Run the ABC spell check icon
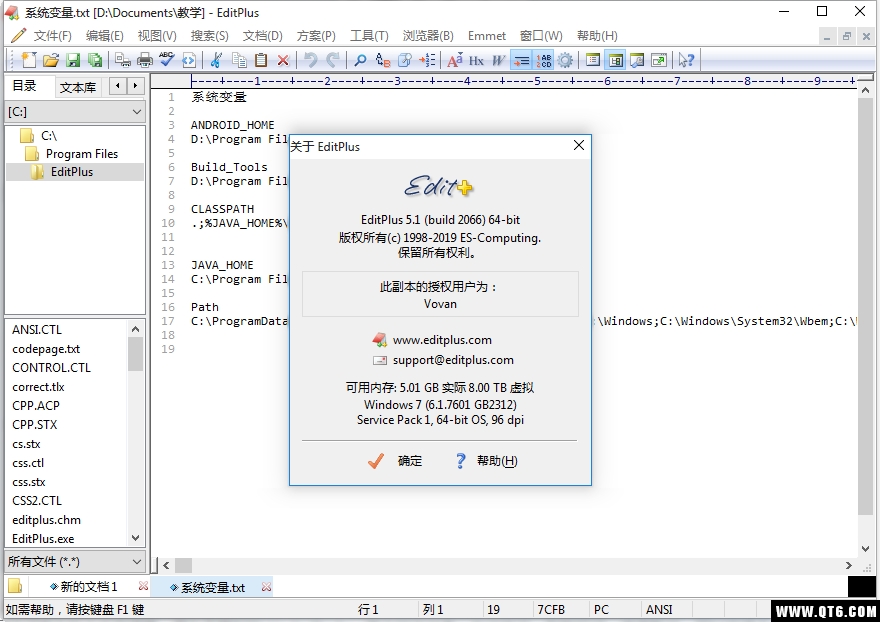880x622 pixels. tap(167, 60)
